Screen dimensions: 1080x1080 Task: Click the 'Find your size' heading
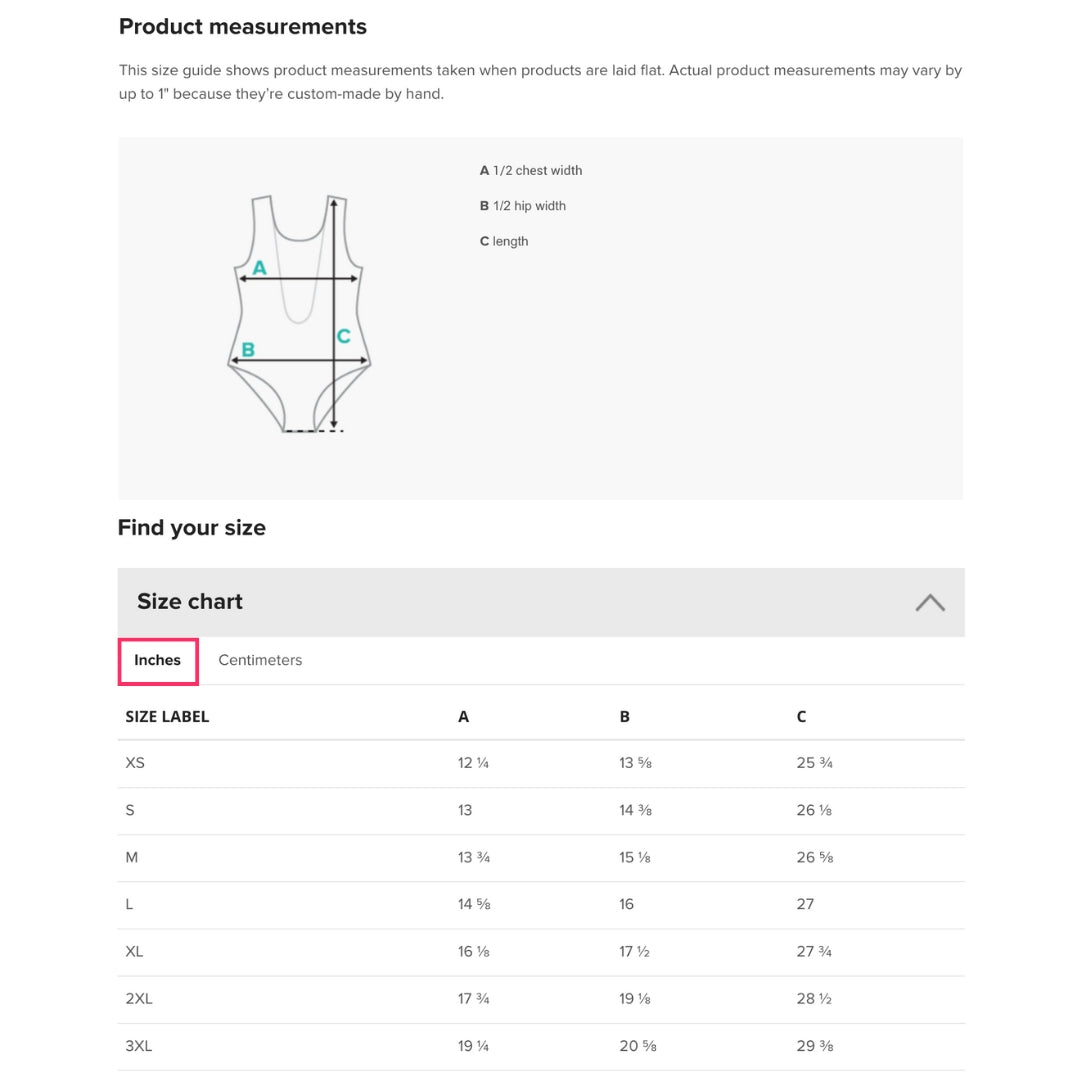point(192,527)
